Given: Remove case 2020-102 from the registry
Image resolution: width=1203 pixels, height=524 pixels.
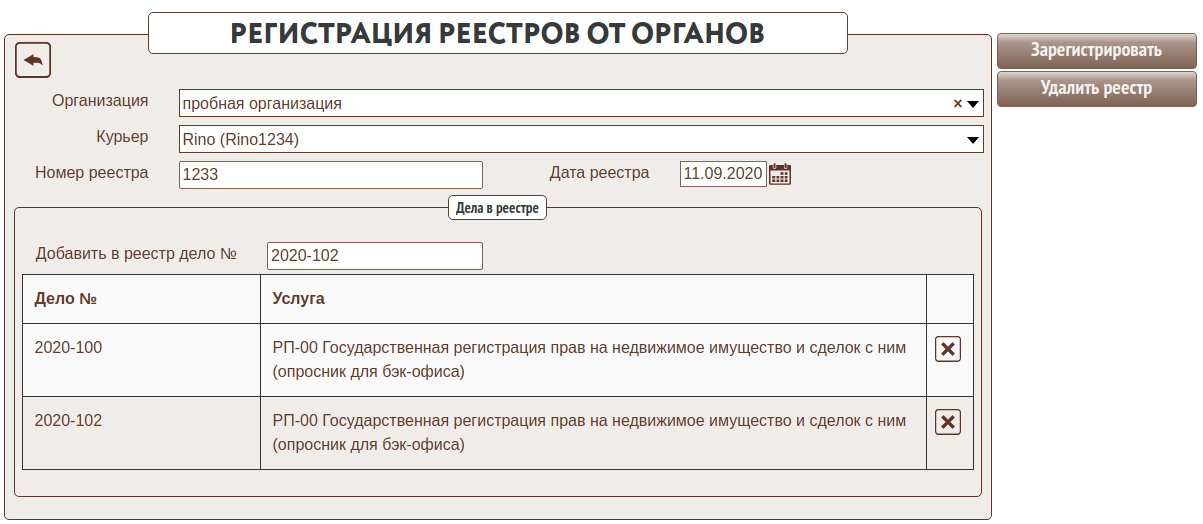Looking at the screenshot, I should [948, 422].
